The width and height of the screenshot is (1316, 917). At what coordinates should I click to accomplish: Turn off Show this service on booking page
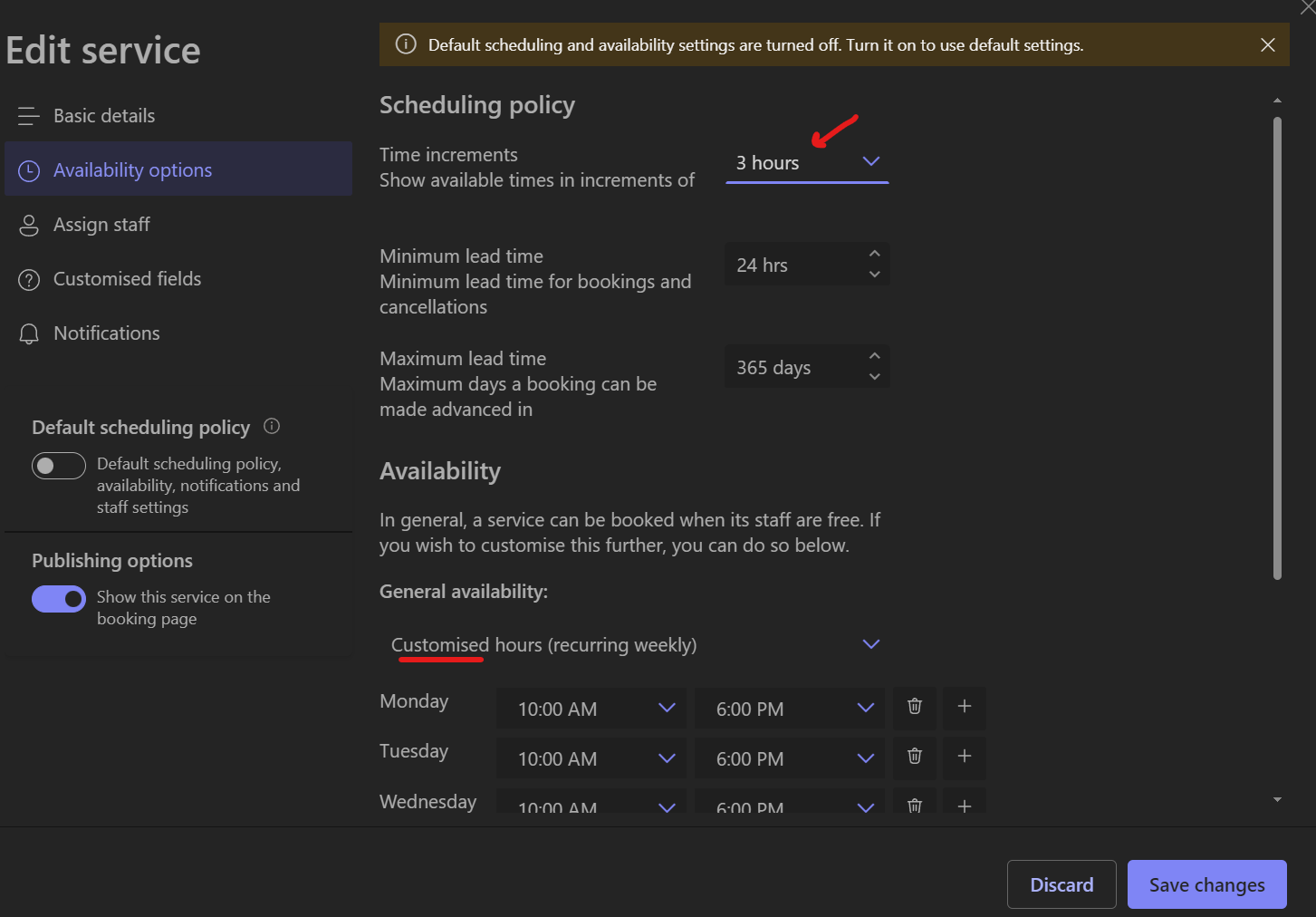tap(59, 599)
